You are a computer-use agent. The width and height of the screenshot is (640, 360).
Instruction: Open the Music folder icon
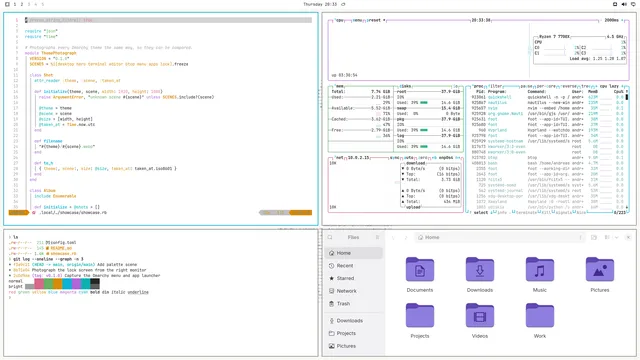point(540,270)
